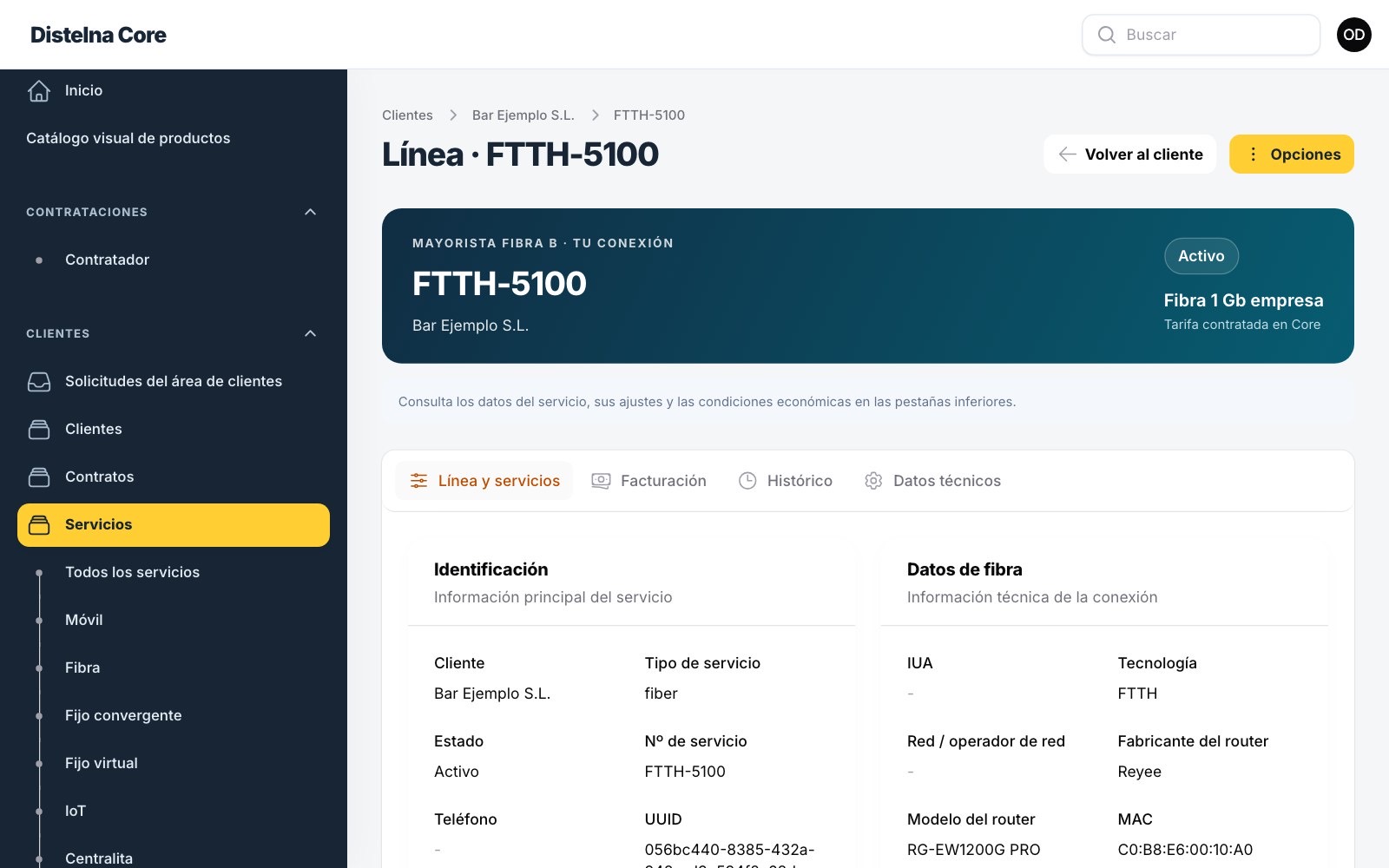This screenshot has height=868, width=1389.
Task: Switch to the Facturación tab
Action: point(649,481)
